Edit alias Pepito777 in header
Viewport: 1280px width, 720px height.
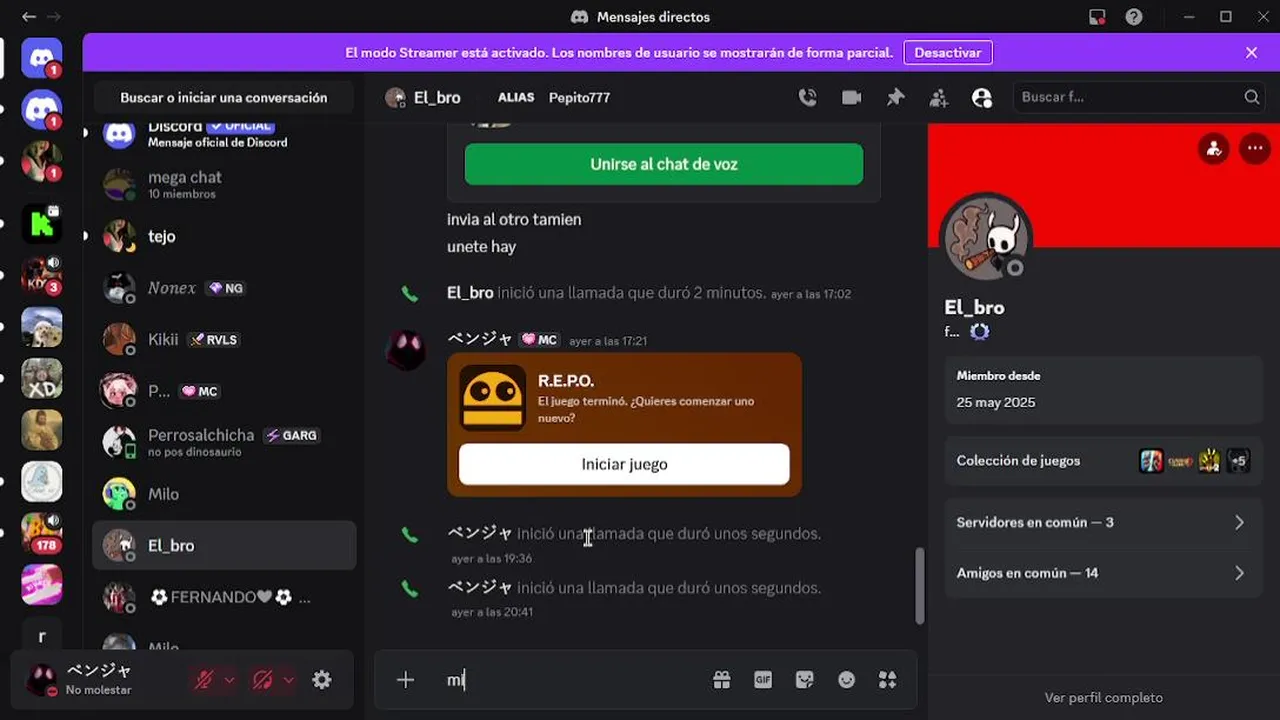pos(579,97)
